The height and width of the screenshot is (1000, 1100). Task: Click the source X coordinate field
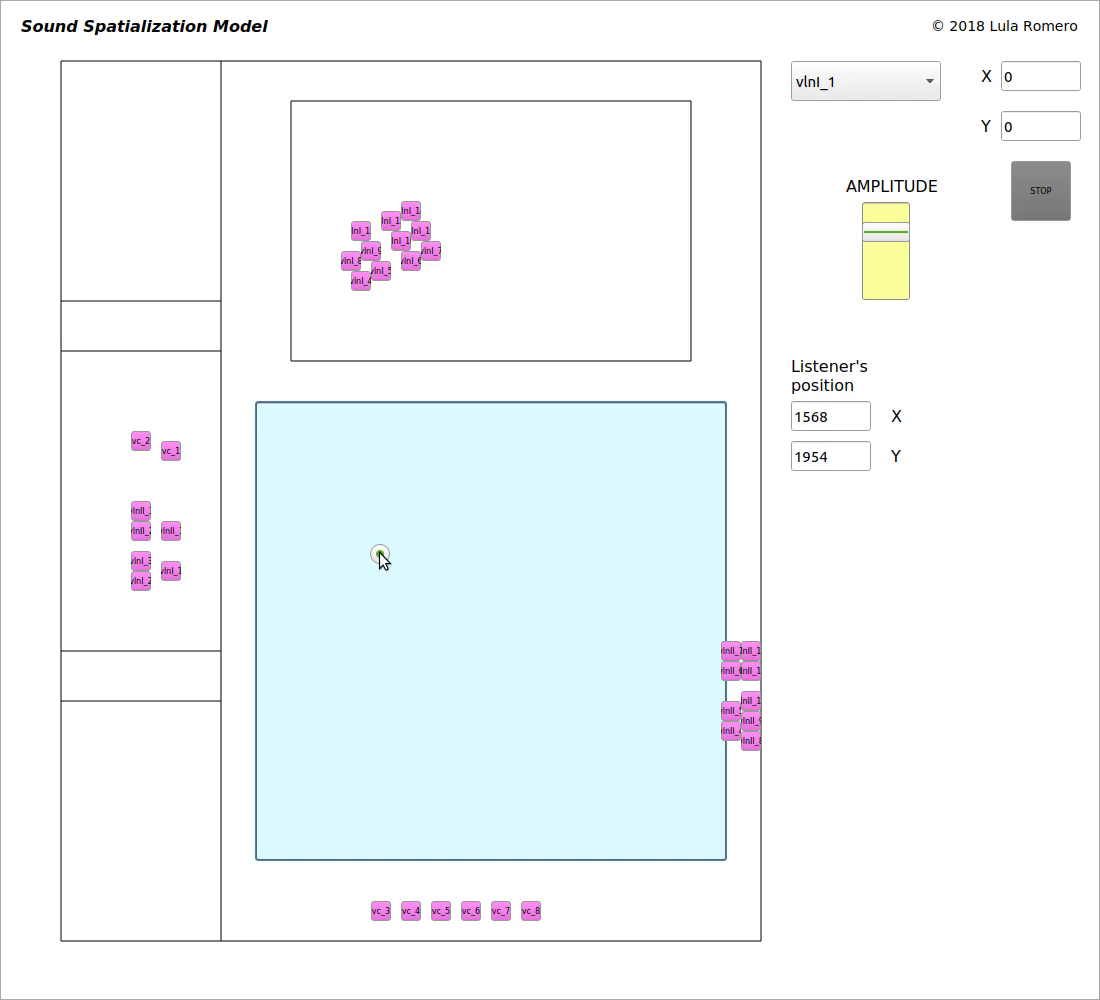(x=1040, y=77)
